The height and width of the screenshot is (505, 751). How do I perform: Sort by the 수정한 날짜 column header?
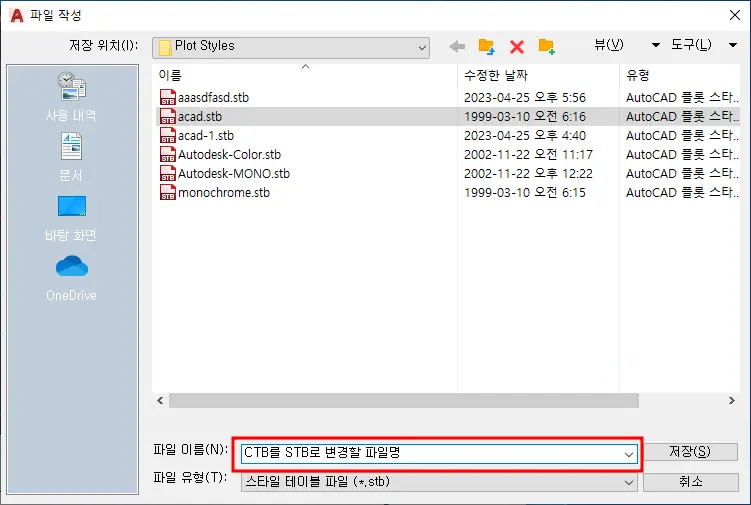point(496,75)
